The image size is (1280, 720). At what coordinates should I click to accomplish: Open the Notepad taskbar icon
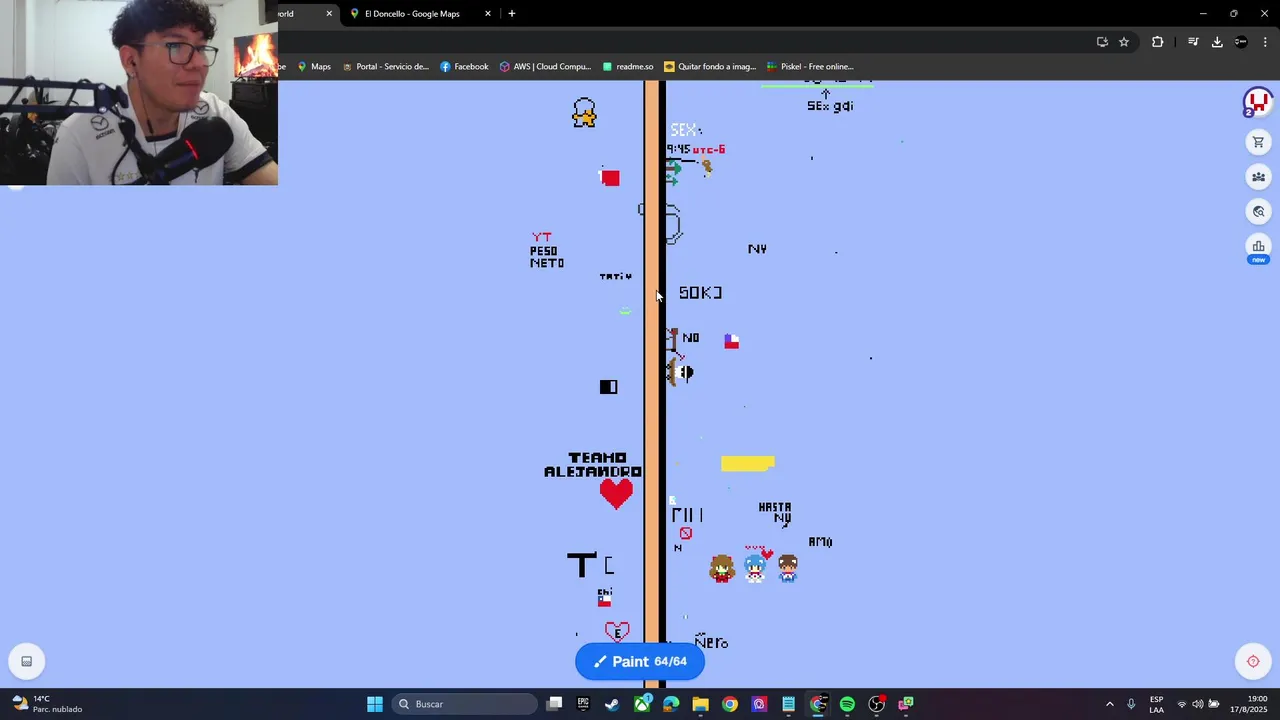(789, 704)
